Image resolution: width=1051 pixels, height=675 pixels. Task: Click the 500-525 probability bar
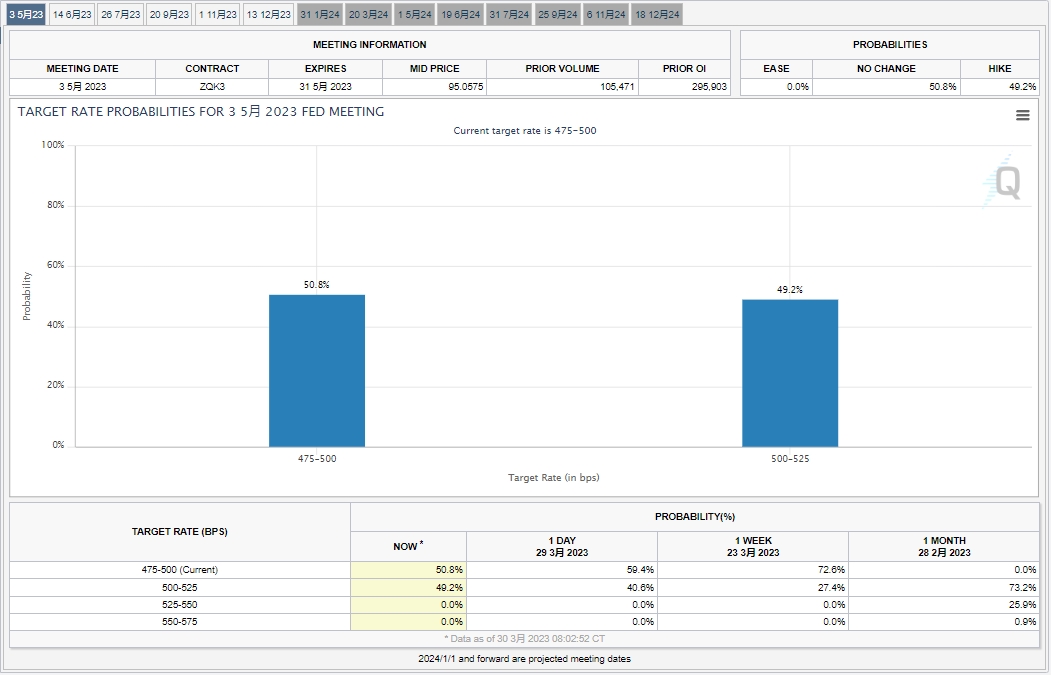[790, 372]
